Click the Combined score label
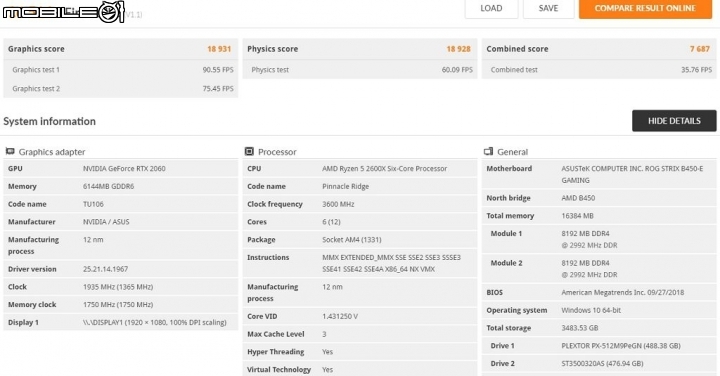 [517, 49]
